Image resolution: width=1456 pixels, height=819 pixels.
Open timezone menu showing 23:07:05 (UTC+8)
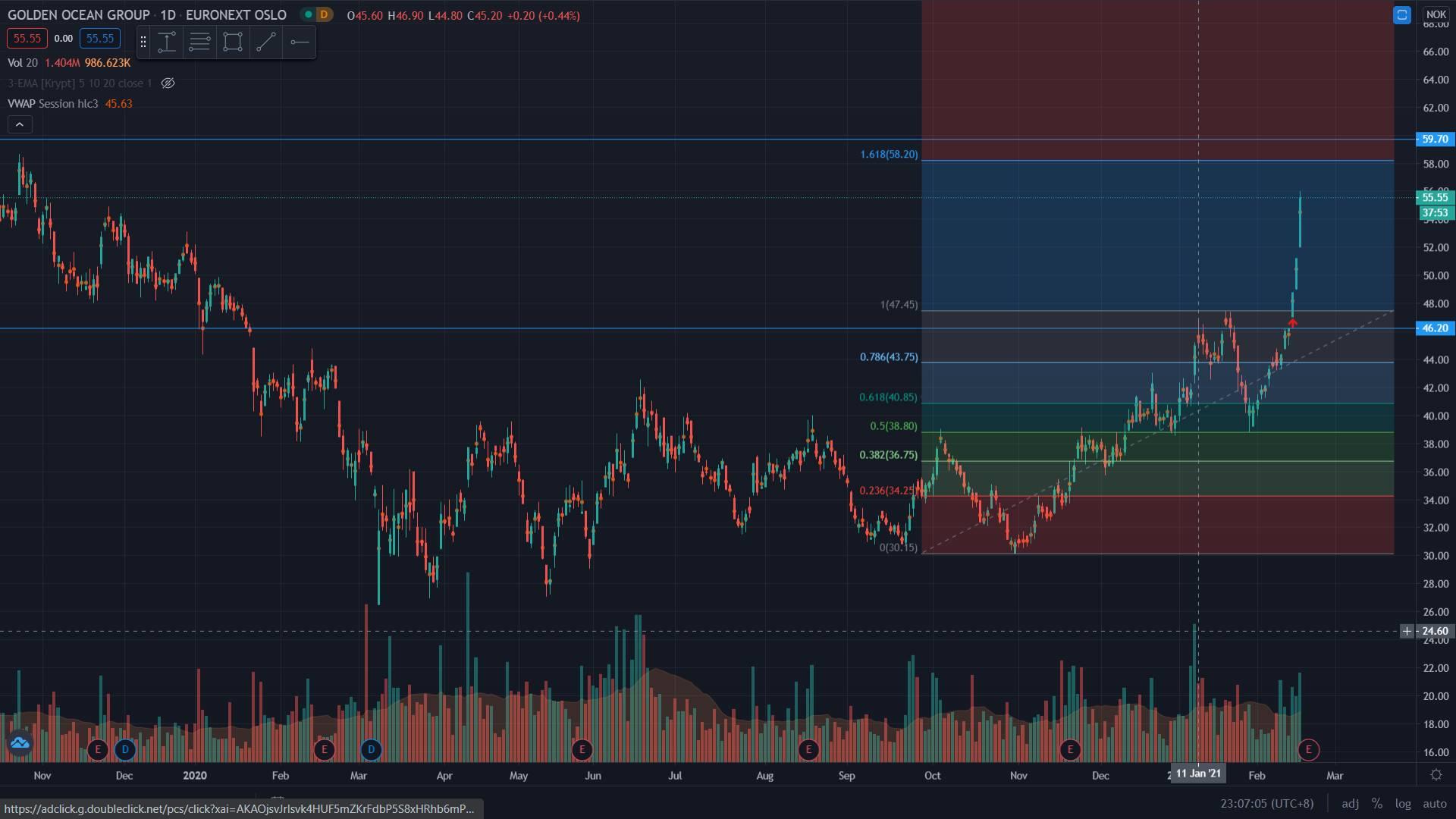click(1266, 804)
